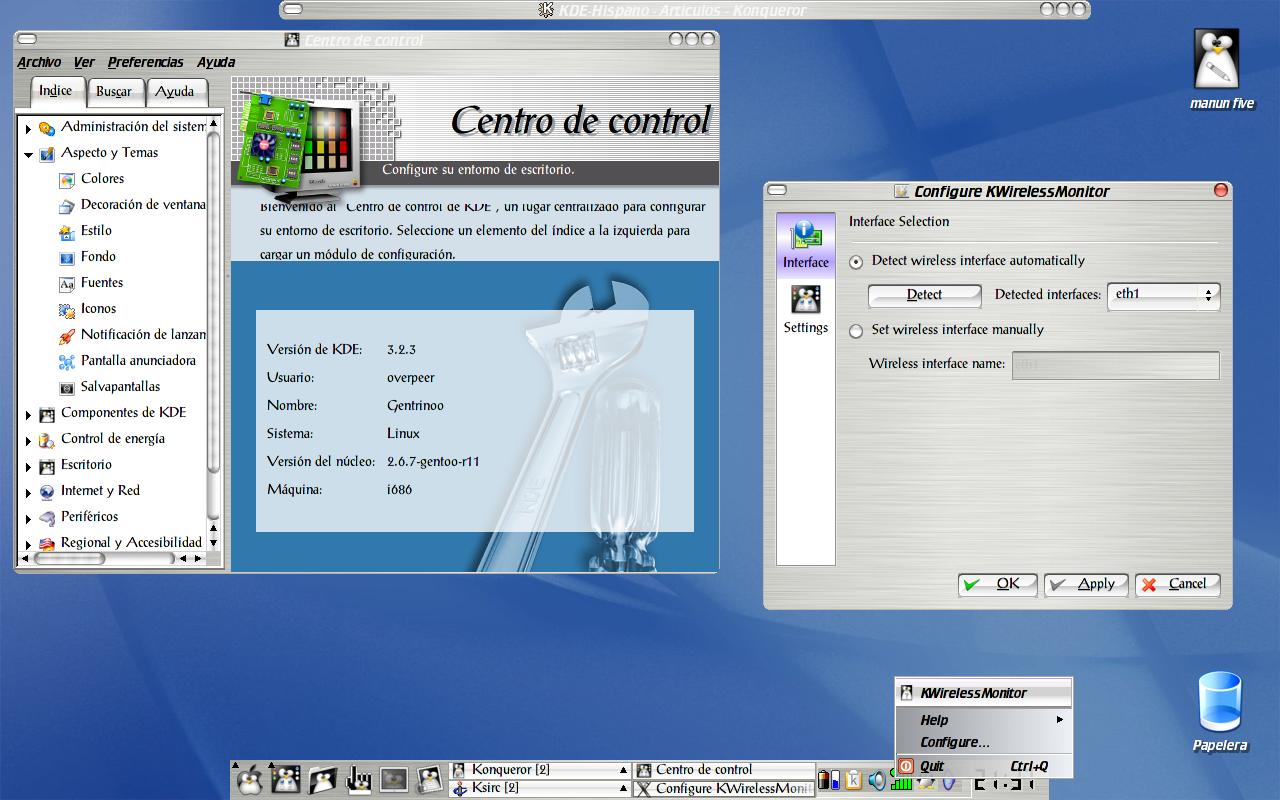Click the Notificación de lanzamiento rocket icon
The width and height of the screenshot is (1280, 800).
click(x=66, y=336)
